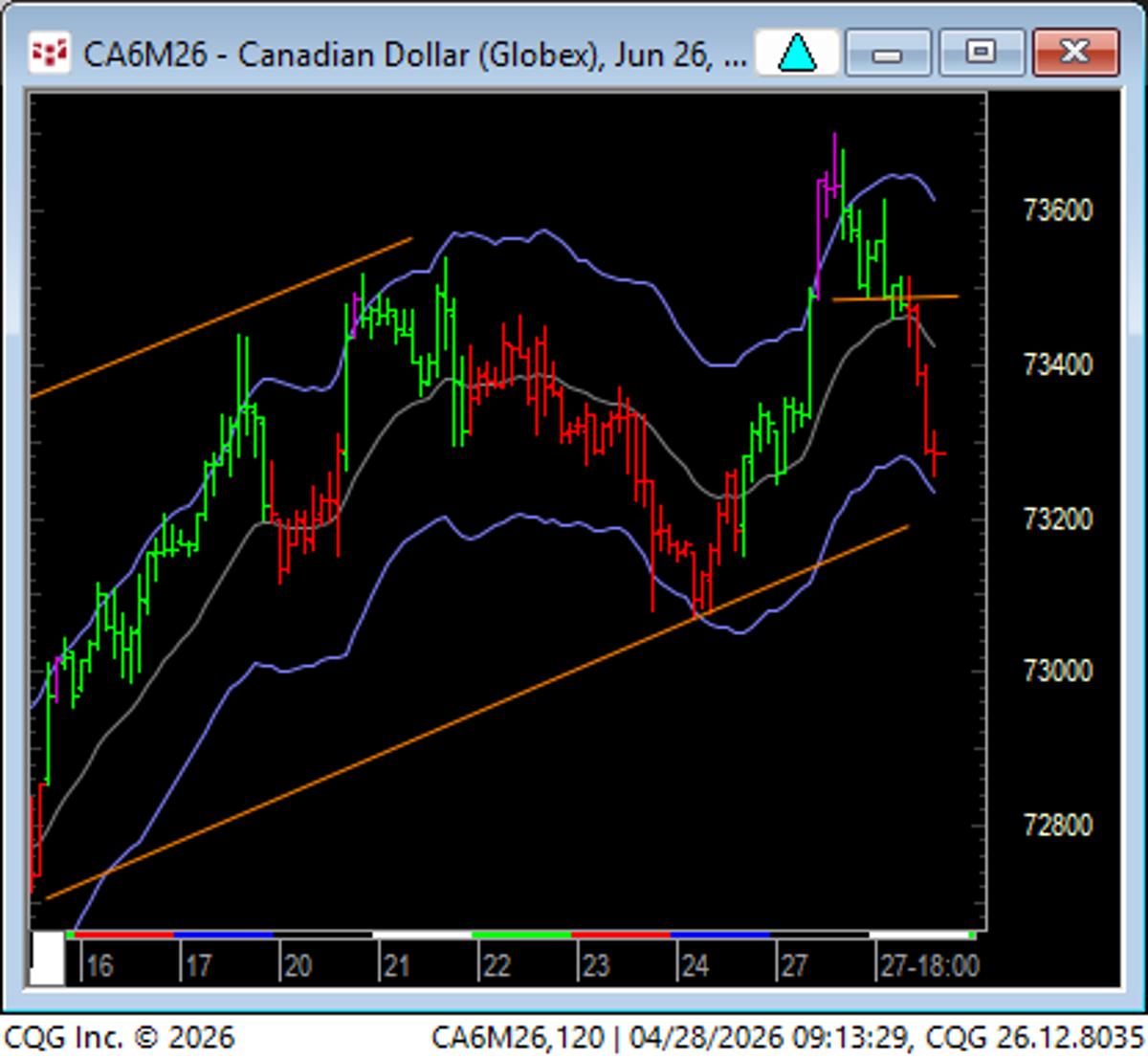1148x1059 pixels.
Task: Select date label 23 on time axis
Action: 596,966
